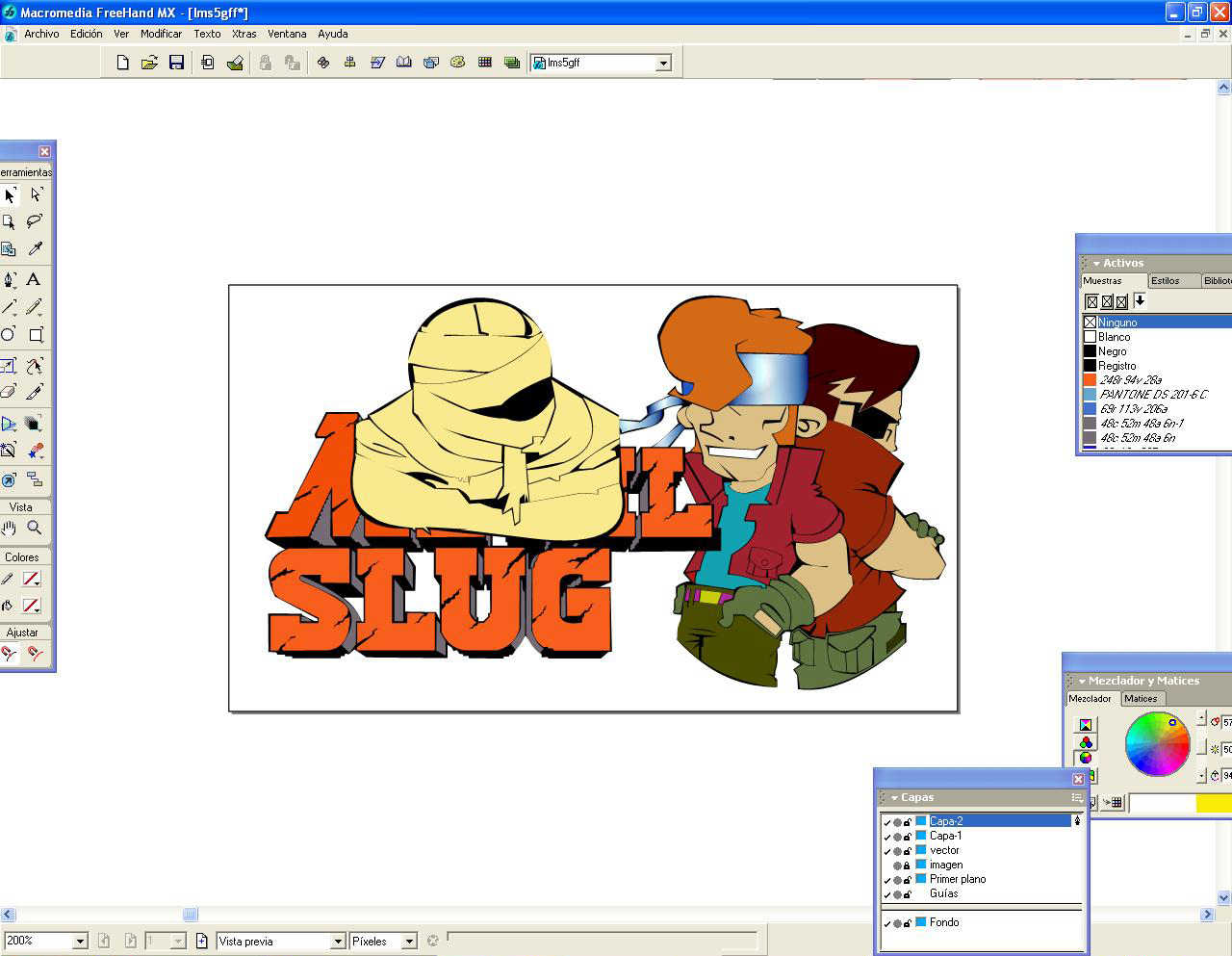Save document with floppy disk icon

point(176,63)
